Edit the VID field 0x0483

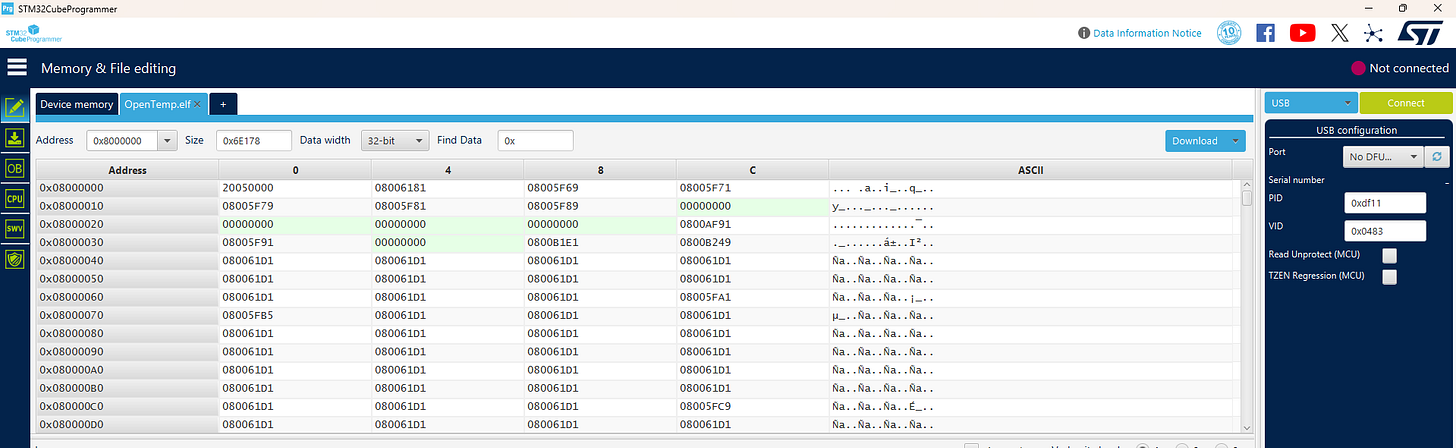pos(1385,231)
